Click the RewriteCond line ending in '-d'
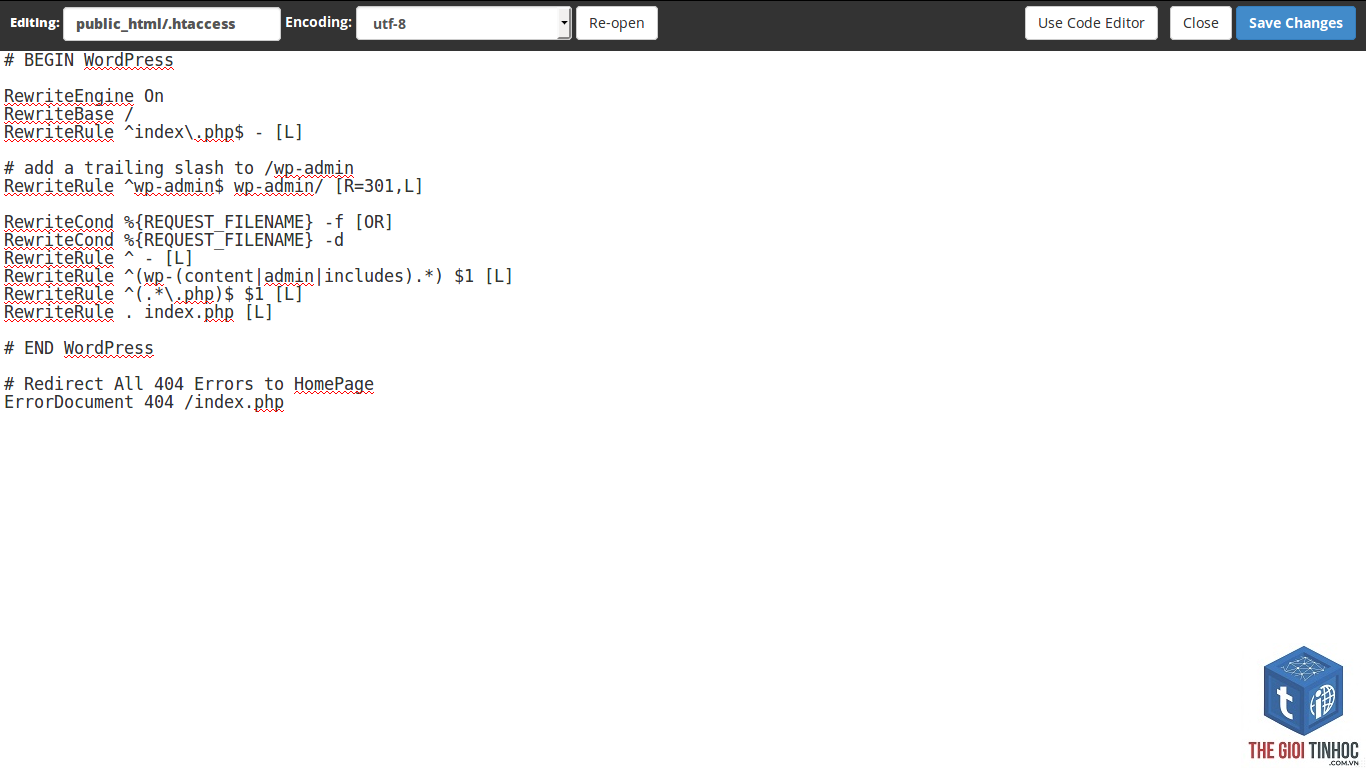The image size is (1366, 768). (174, 241)
